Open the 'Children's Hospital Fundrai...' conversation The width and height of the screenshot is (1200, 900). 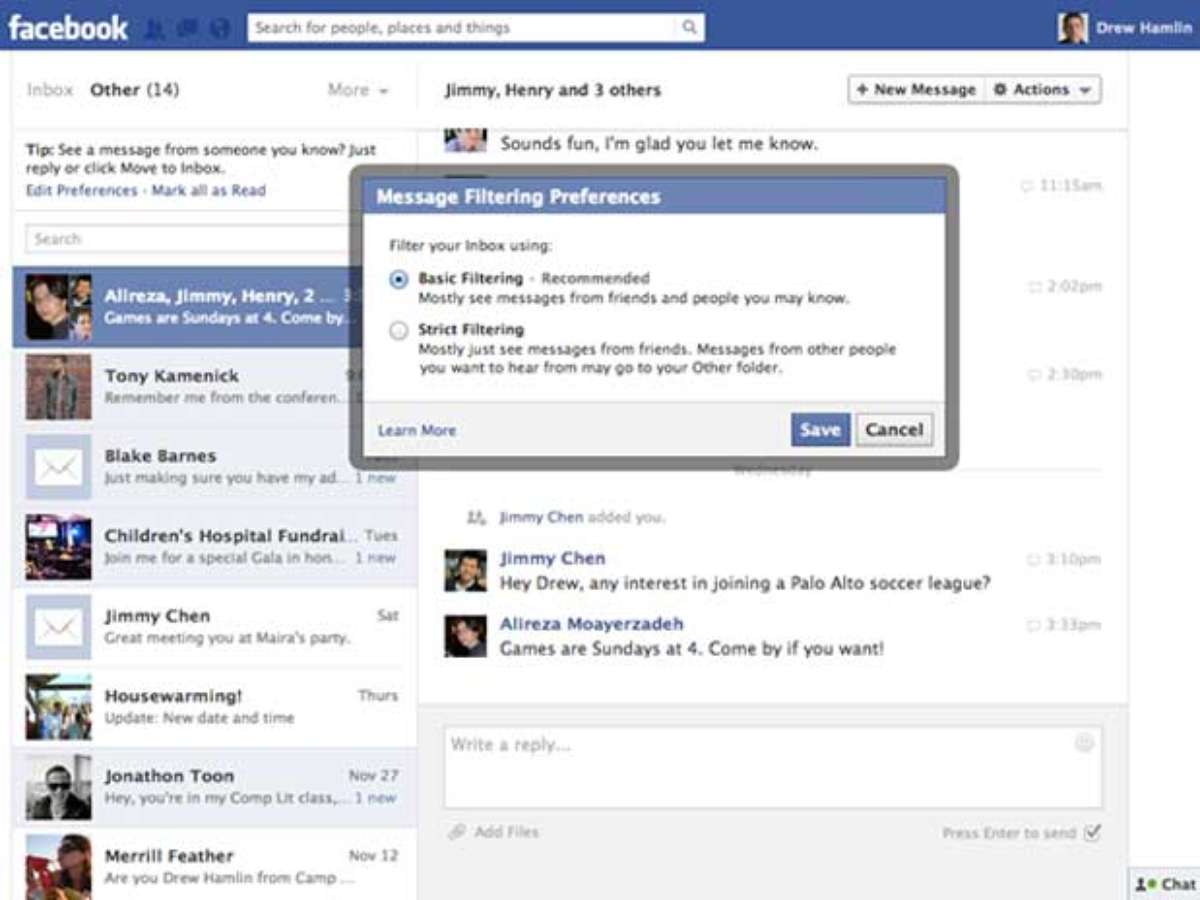click(215, 547)
